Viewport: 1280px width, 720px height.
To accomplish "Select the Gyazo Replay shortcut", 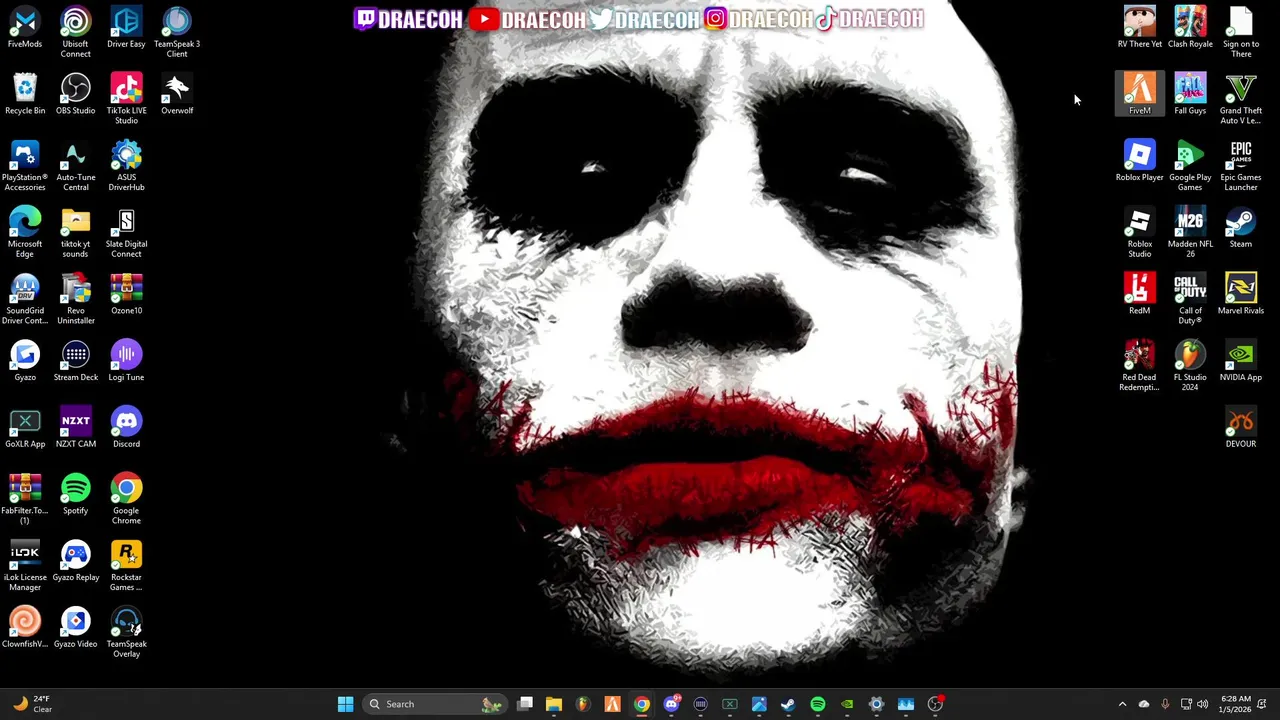I will pyautogui.click(x=76, y=561).
